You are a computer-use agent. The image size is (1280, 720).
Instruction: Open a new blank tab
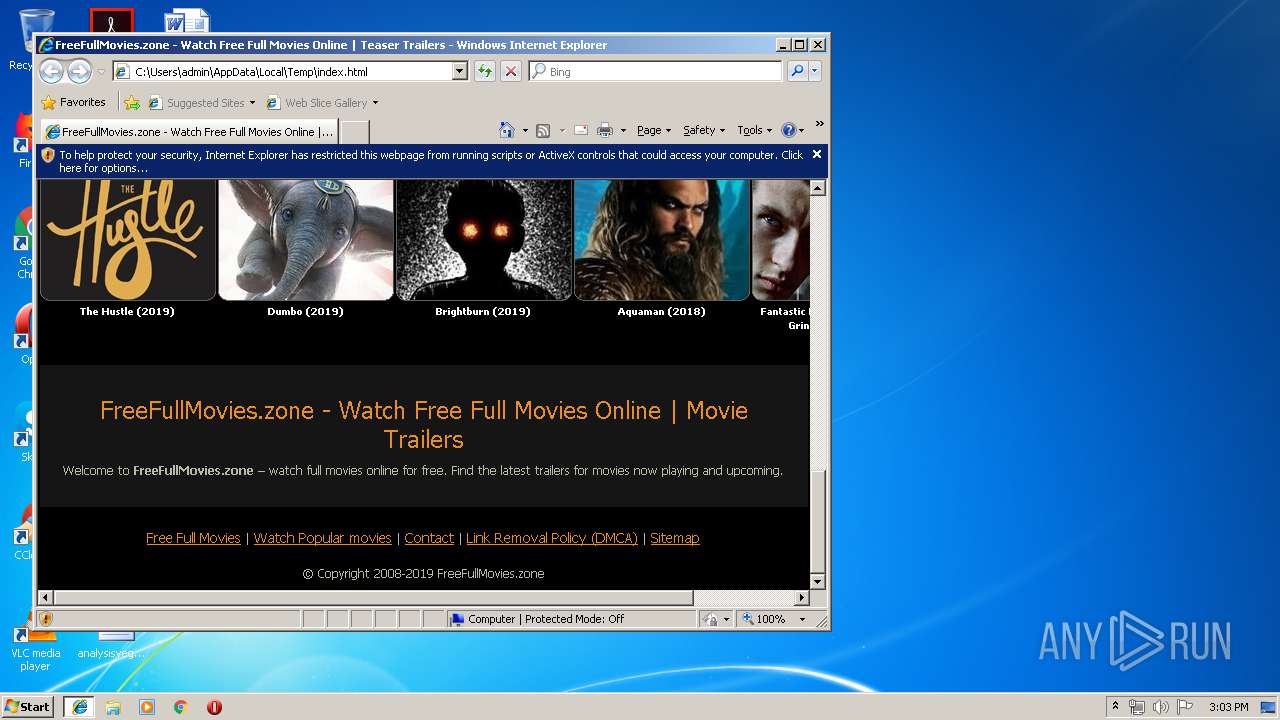[x=354, y=132]
